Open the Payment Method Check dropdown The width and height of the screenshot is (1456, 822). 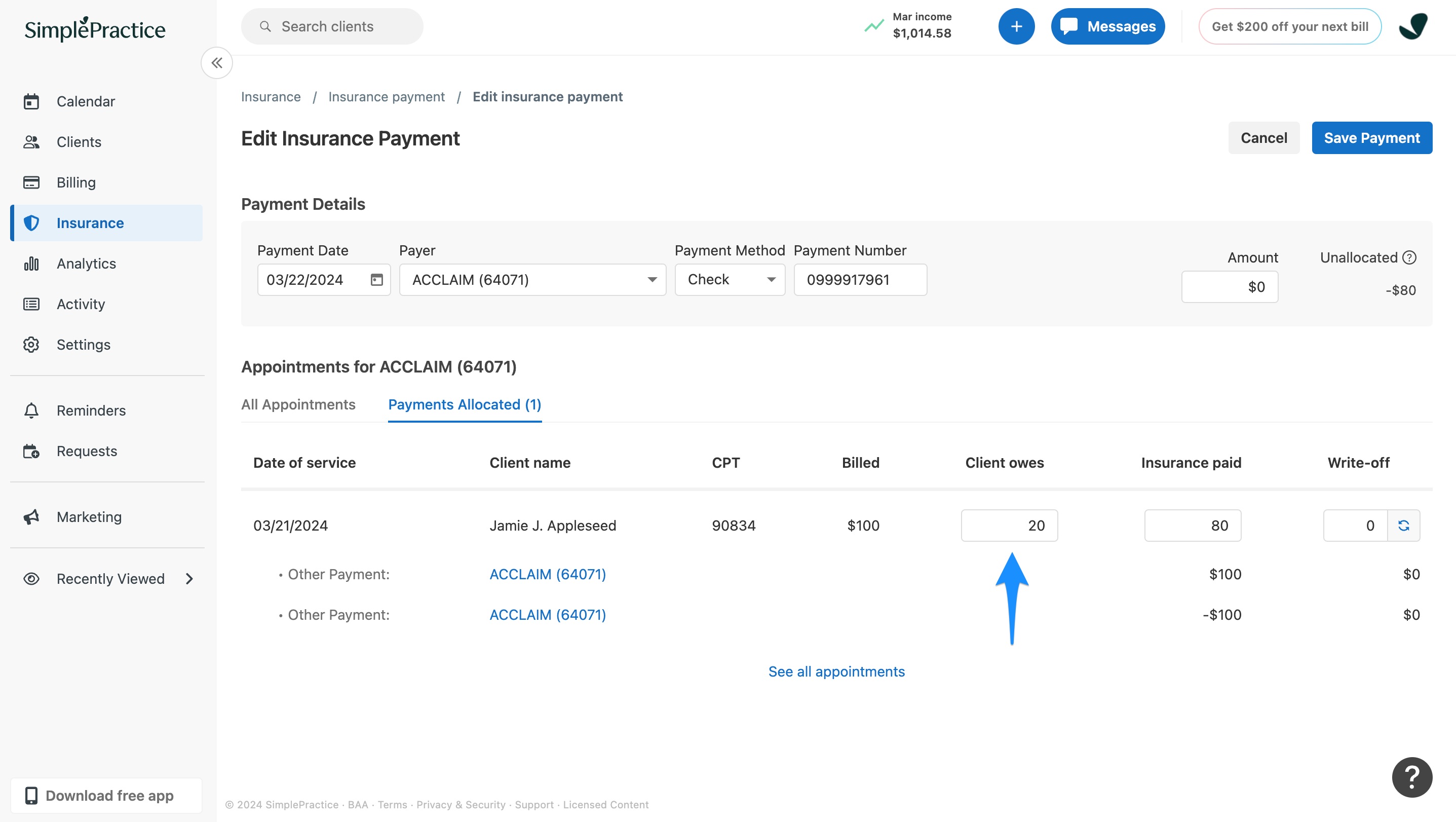click(730, 279)
